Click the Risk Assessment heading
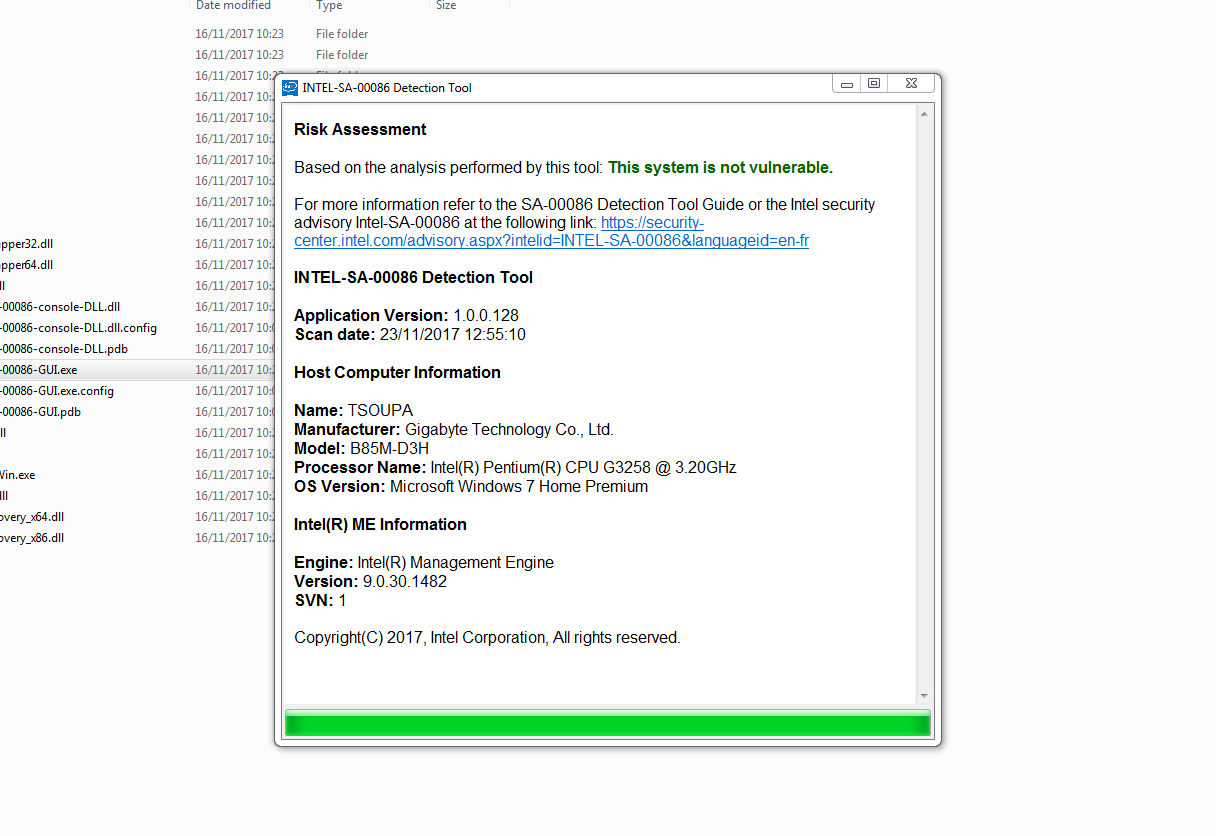1216x836 pixels. point(360,129)
